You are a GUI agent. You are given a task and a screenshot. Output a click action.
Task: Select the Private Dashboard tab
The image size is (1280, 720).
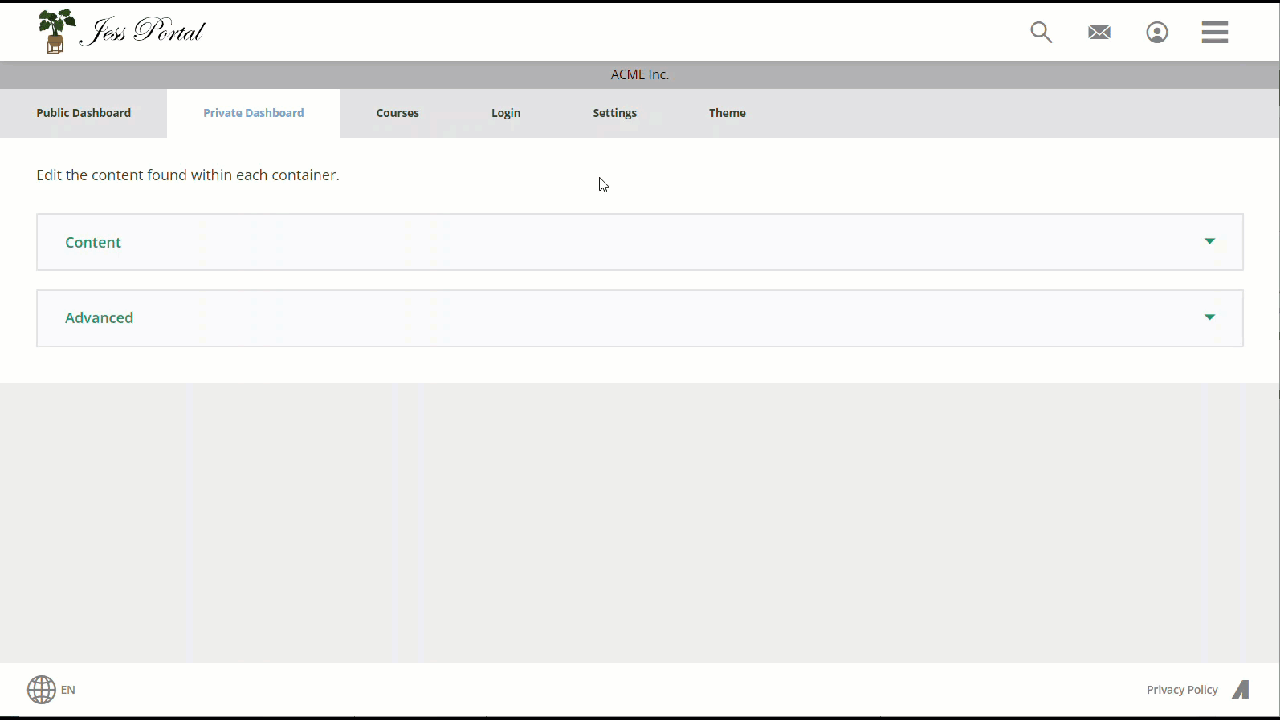click(254, 113)
